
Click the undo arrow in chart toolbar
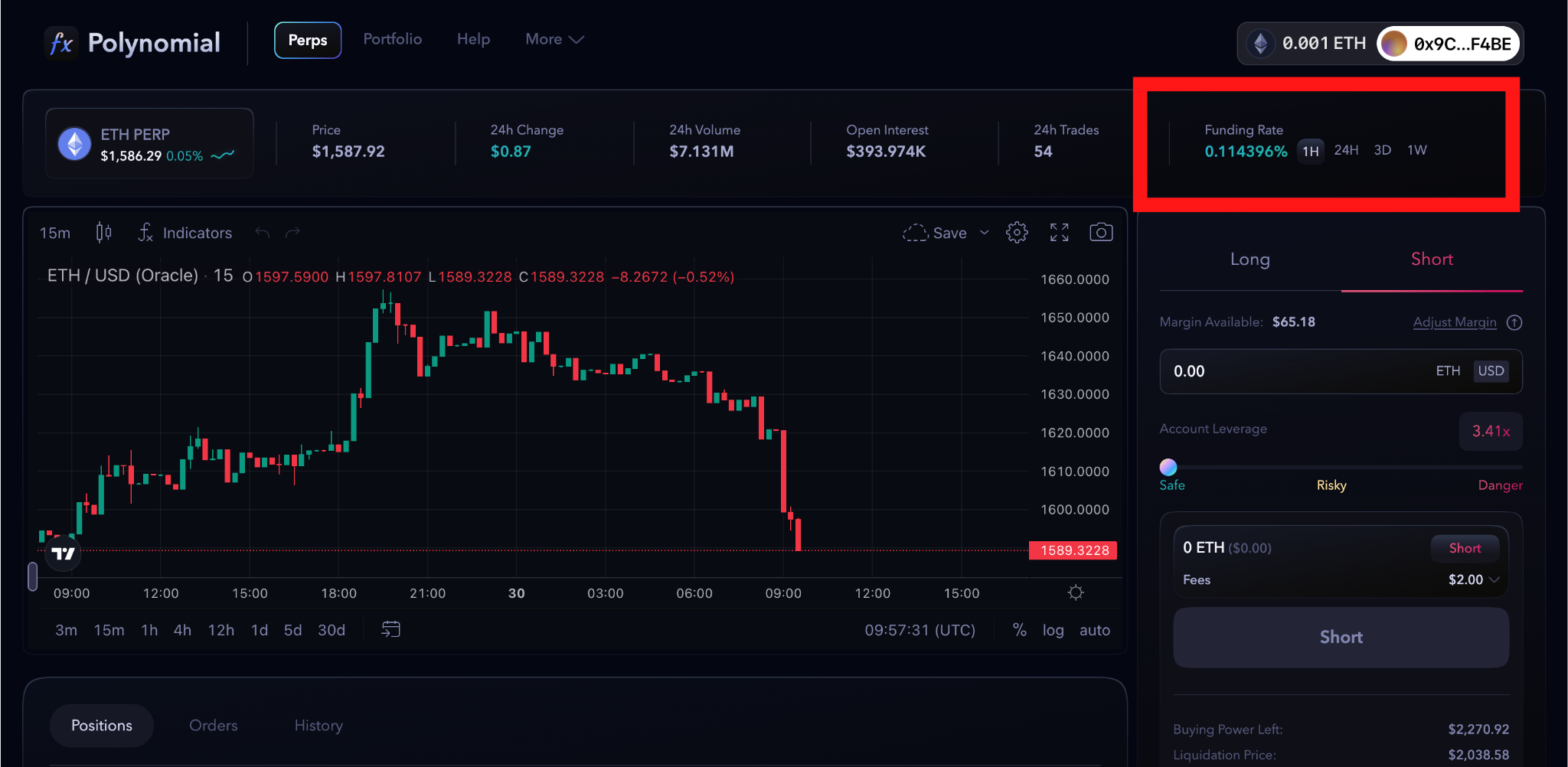tap(263, 233)
